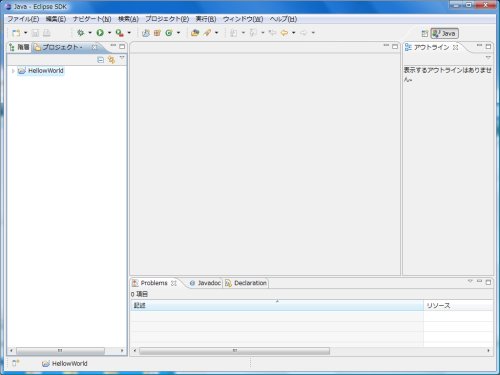
Task: Open the Problems view menu triangle
Action: click(x=470, y=281)
